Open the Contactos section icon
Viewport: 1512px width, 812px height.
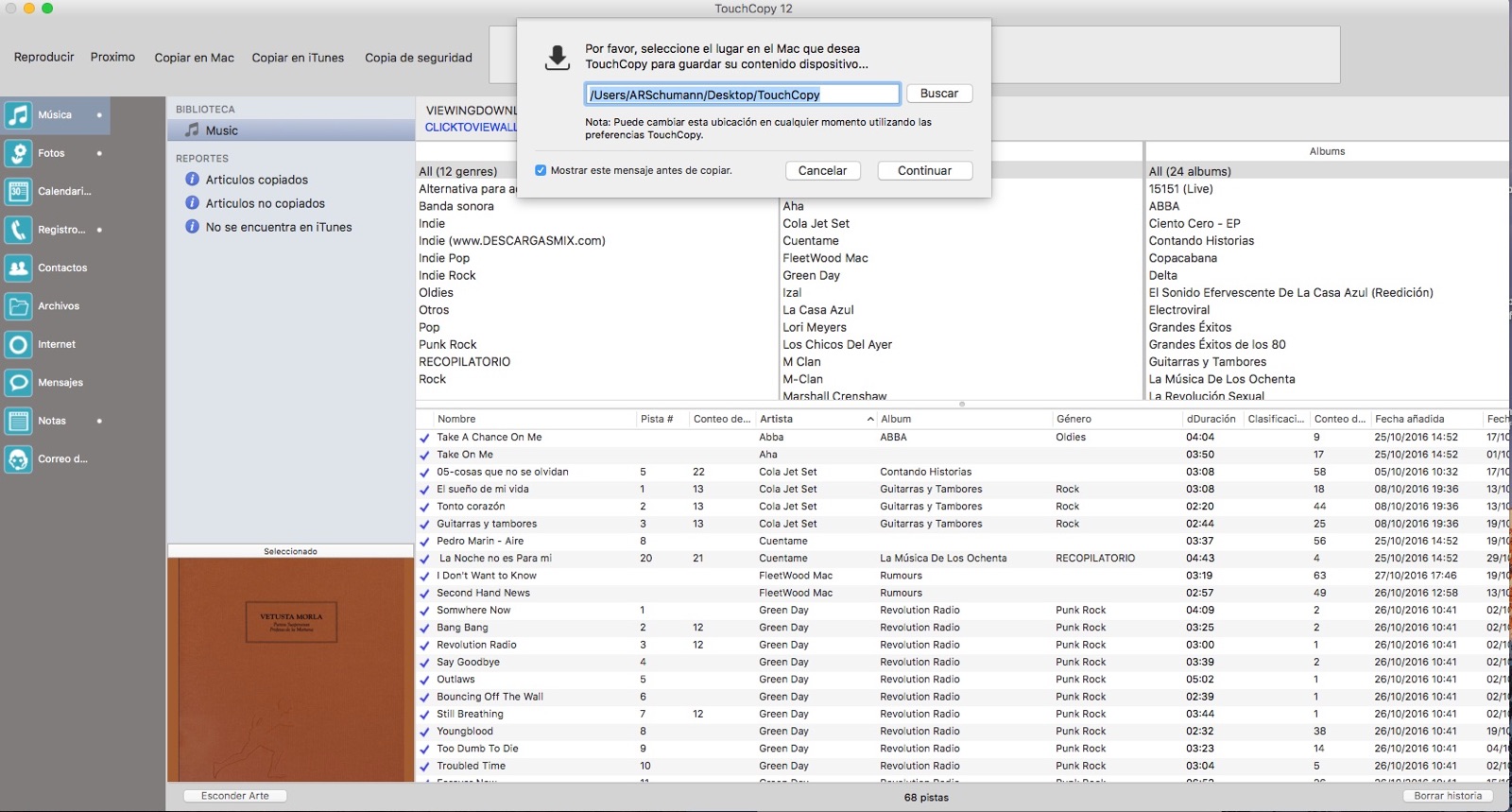18,268
